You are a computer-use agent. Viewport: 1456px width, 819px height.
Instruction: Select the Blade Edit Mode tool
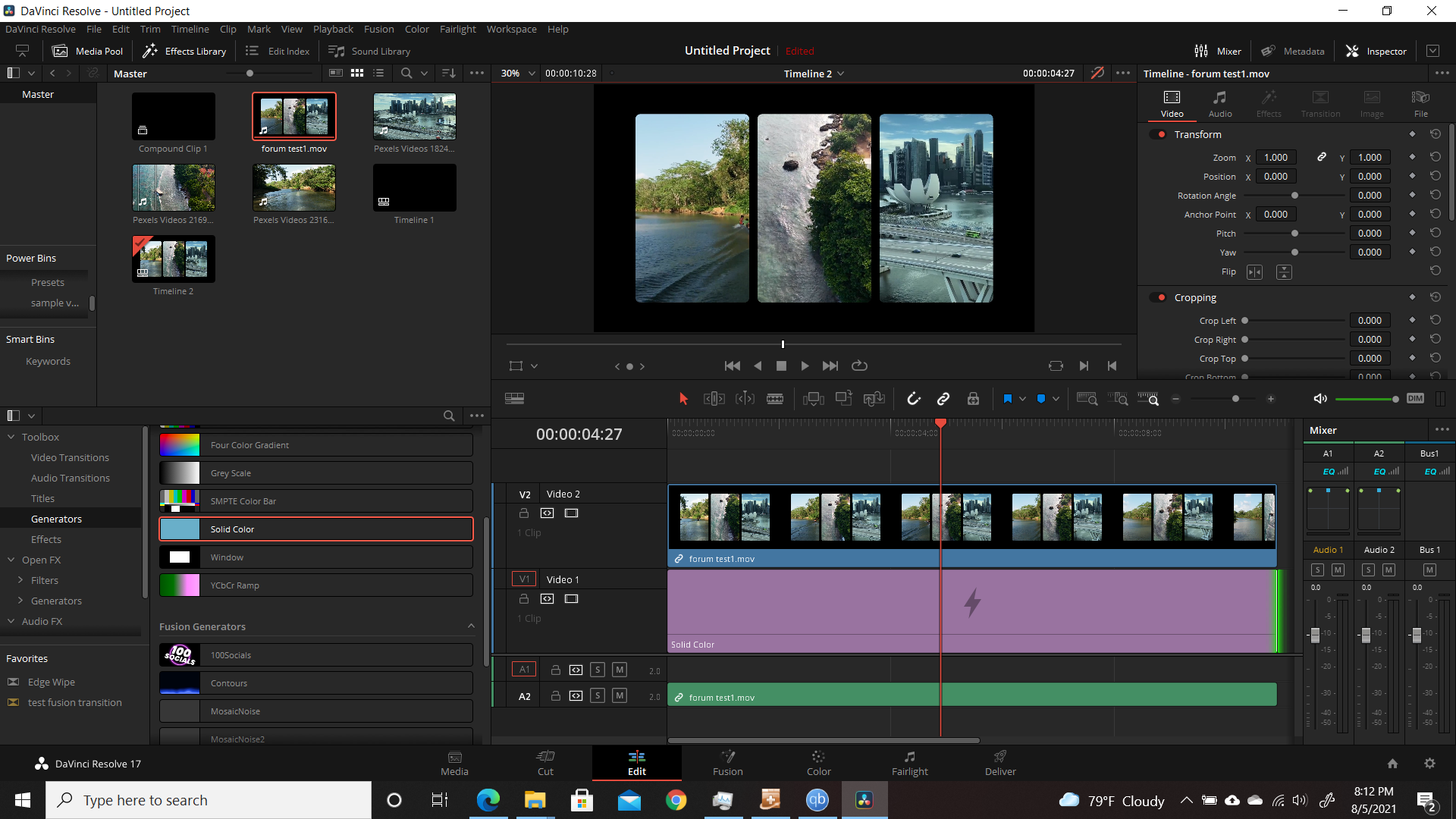775,399
